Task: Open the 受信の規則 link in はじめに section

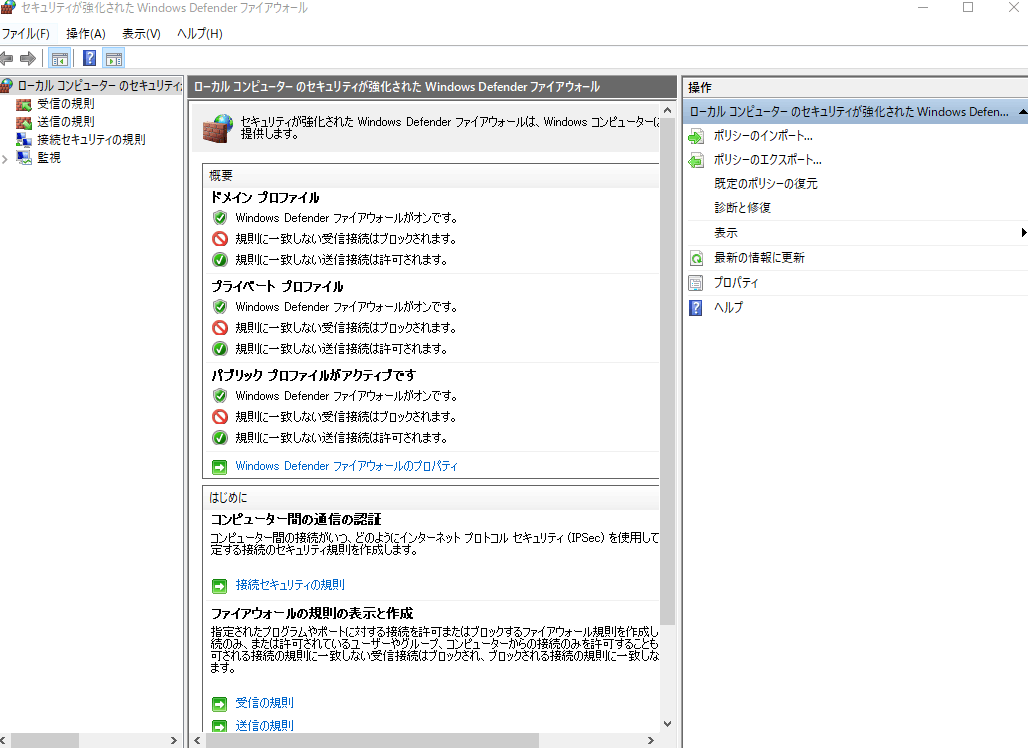Action: tap(264, 703)
